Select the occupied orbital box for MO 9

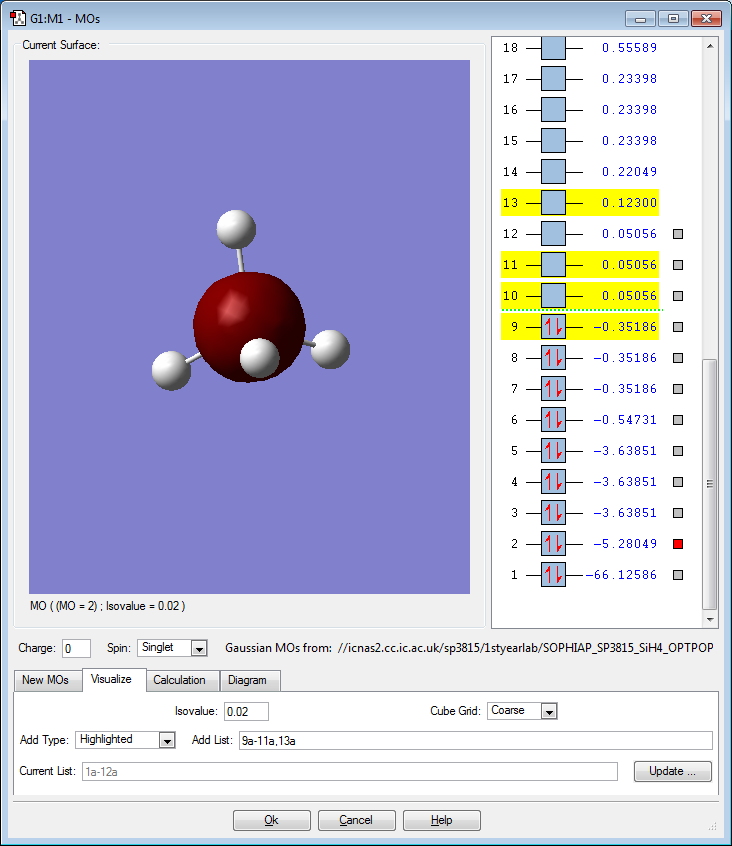(553, 327)
